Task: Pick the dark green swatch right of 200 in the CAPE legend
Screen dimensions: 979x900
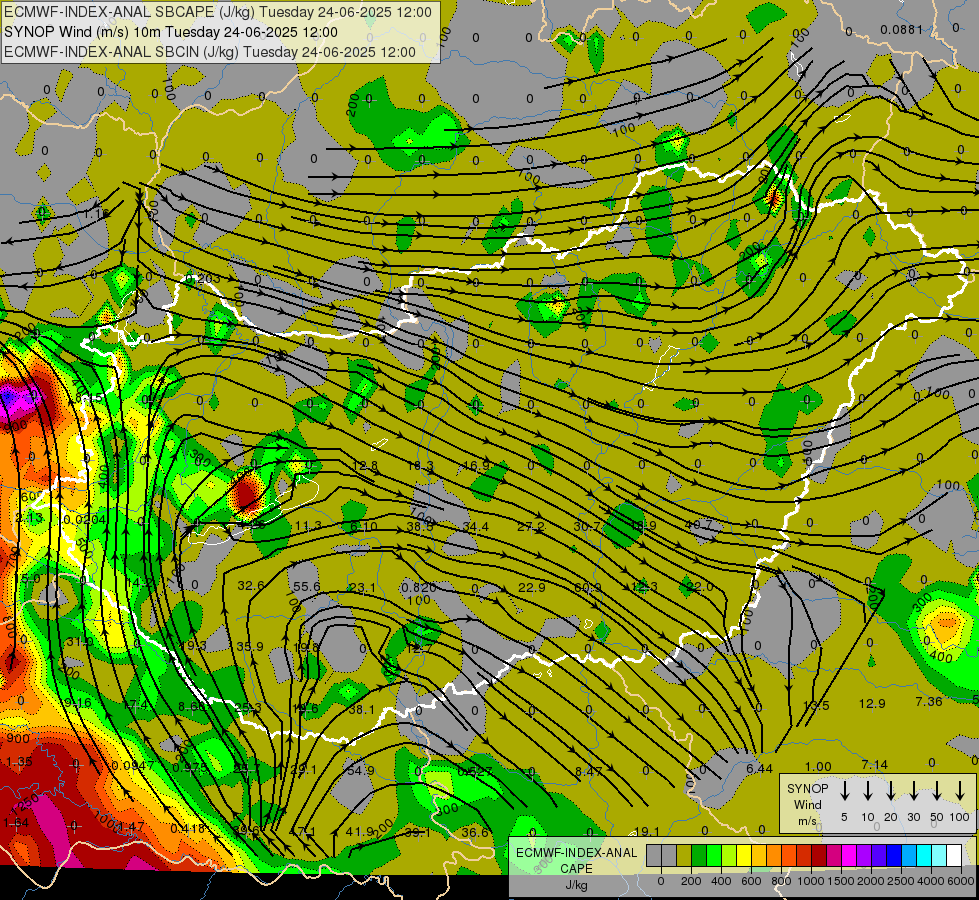Action: 699,856
